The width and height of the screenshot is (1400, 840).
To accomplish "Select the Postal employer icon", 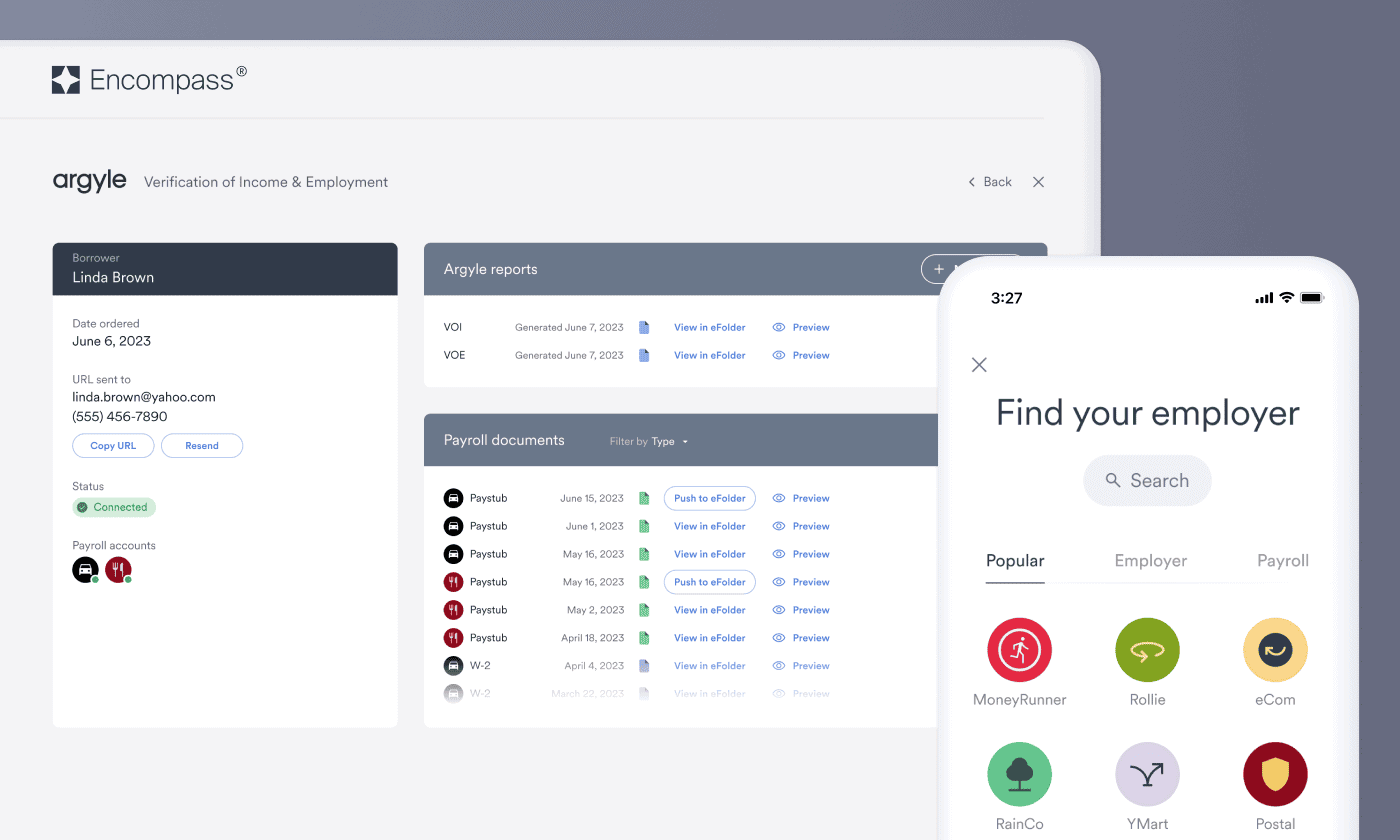I will point(1275,774).
